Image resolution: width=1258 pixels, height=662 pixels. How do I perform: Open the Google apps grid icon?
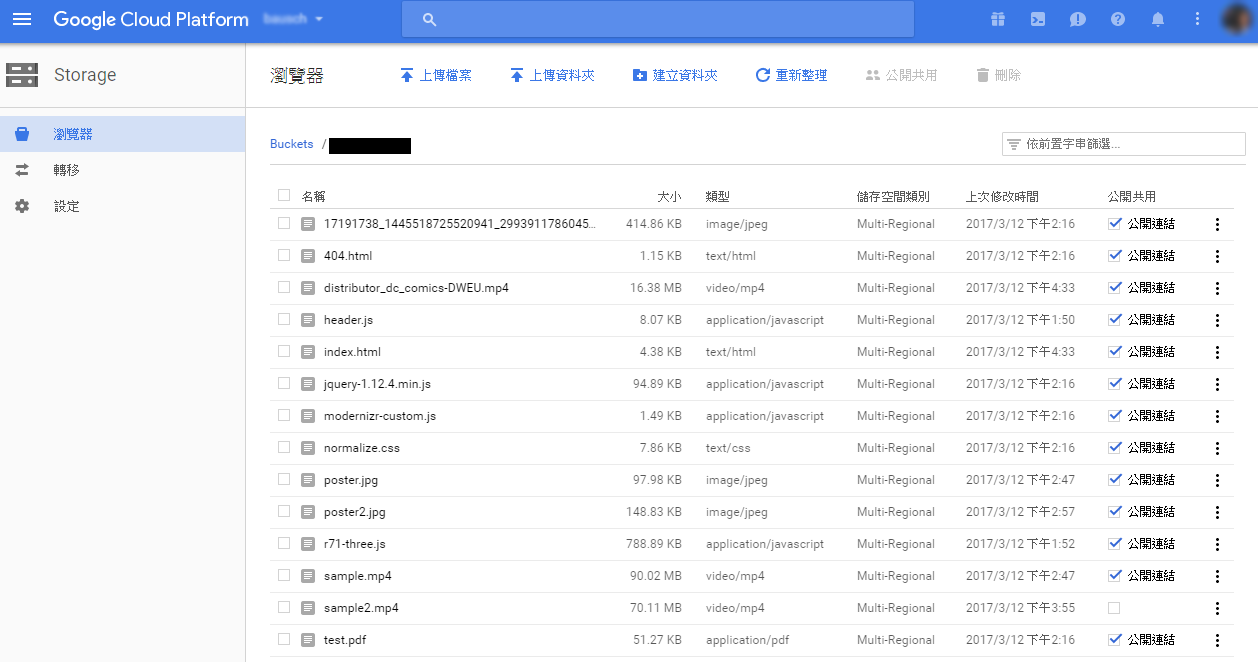pos(997,19)
